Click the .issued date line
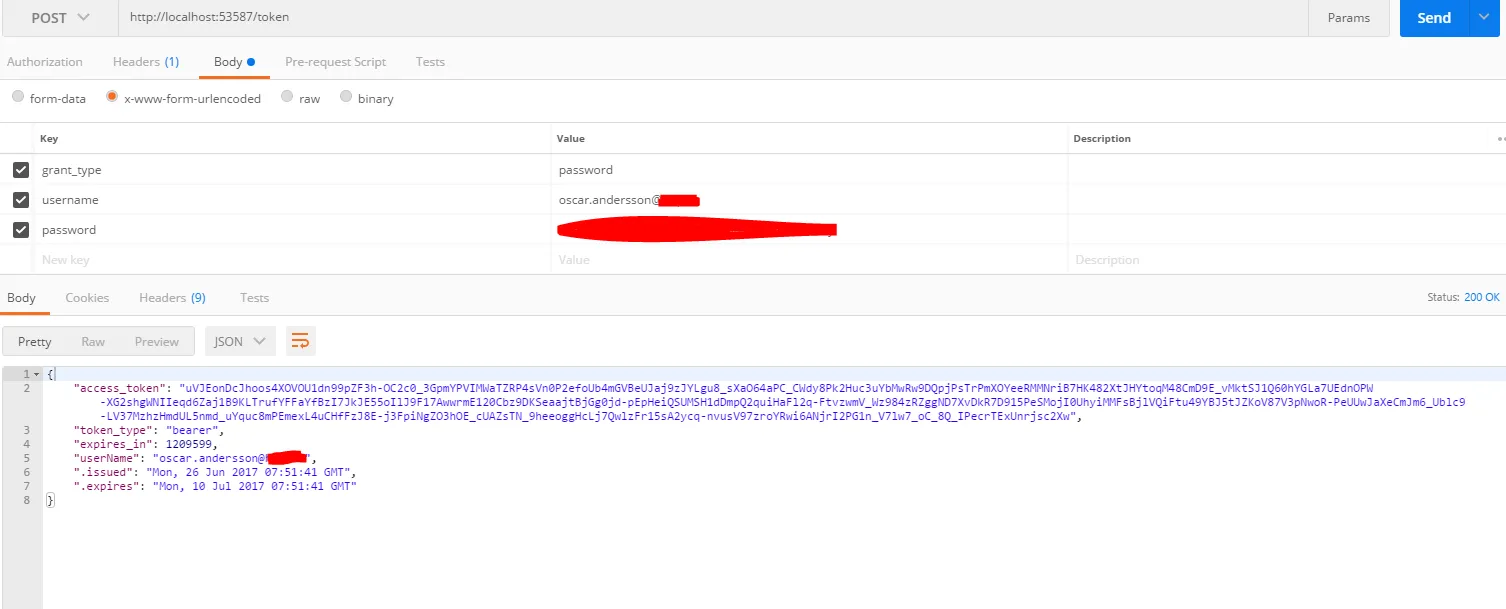The width and height of the screenshot is (1506, 609). tap(215, 472)
